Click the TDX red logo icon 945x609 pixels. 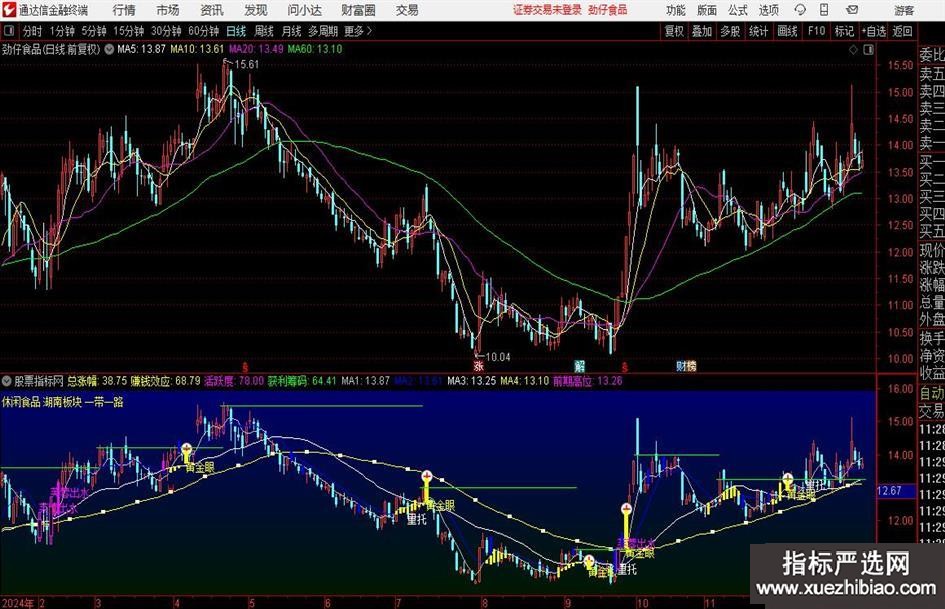(9, 10)
